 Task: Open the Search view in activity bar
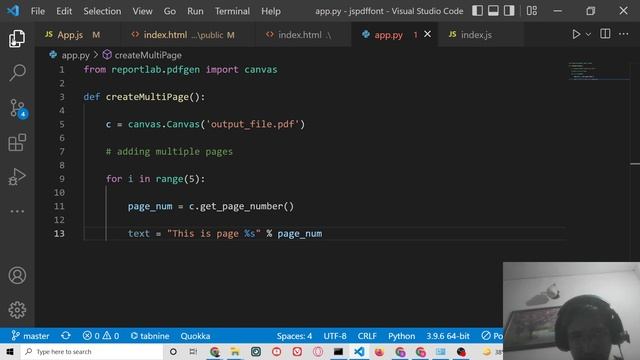17,73
